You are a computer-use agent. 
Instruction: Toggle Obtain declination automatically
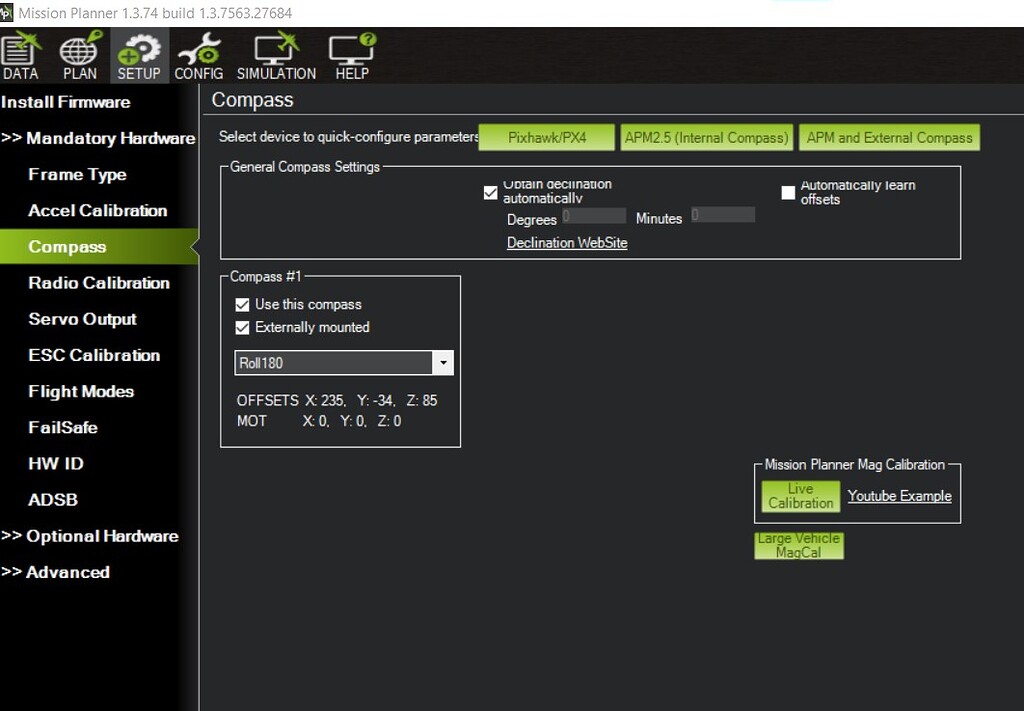point(490,192)
